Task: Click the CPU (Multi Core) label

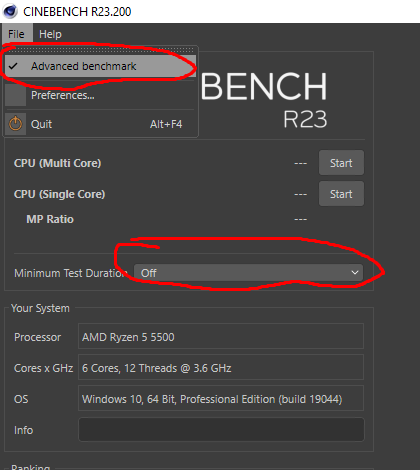Action: point(57,163)
